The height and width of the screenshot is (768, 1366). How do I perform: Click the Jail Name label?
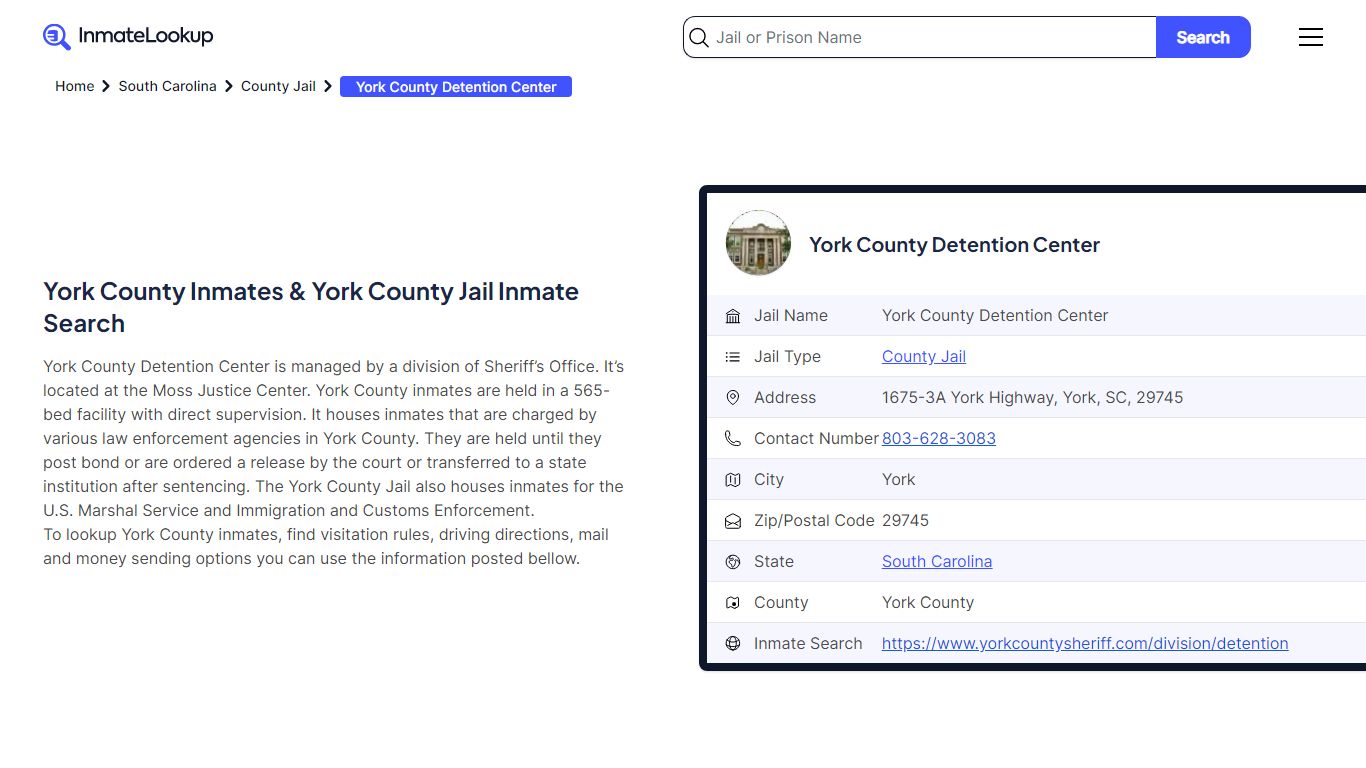791,315
